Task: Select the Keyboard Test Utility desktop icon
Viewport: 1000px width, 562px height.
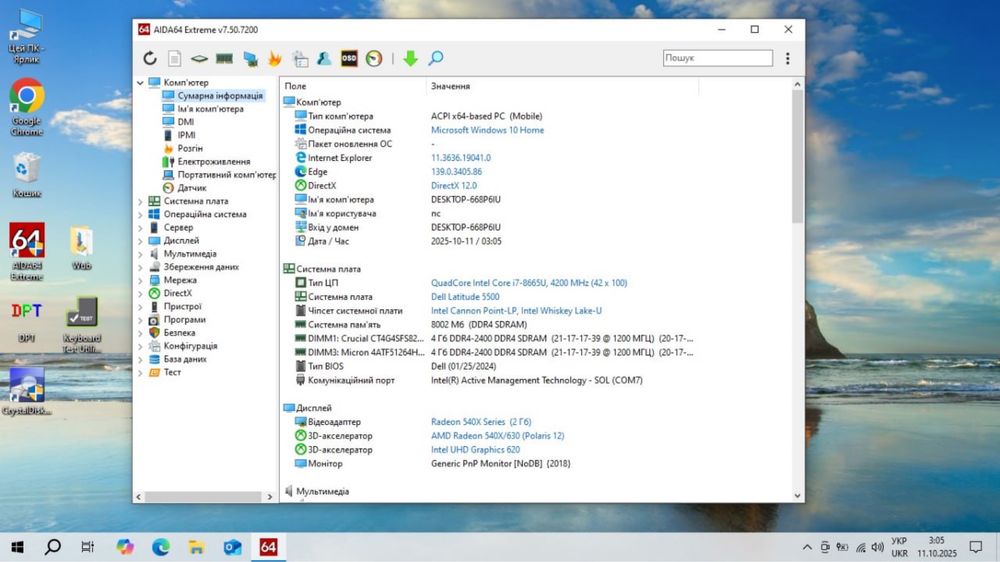Action: (82, 325)
